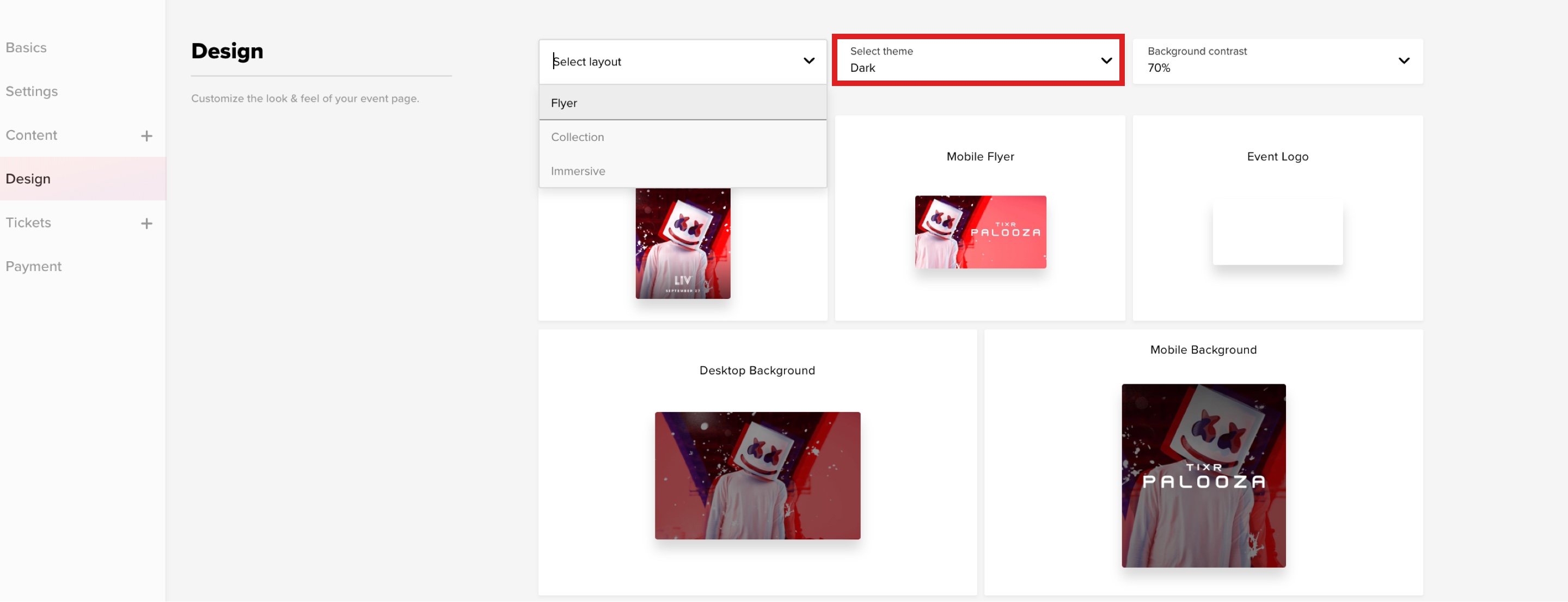This screenshot has height=602, width=1568.
Task: Open the Content sidebar item
Action: point(32,135)
